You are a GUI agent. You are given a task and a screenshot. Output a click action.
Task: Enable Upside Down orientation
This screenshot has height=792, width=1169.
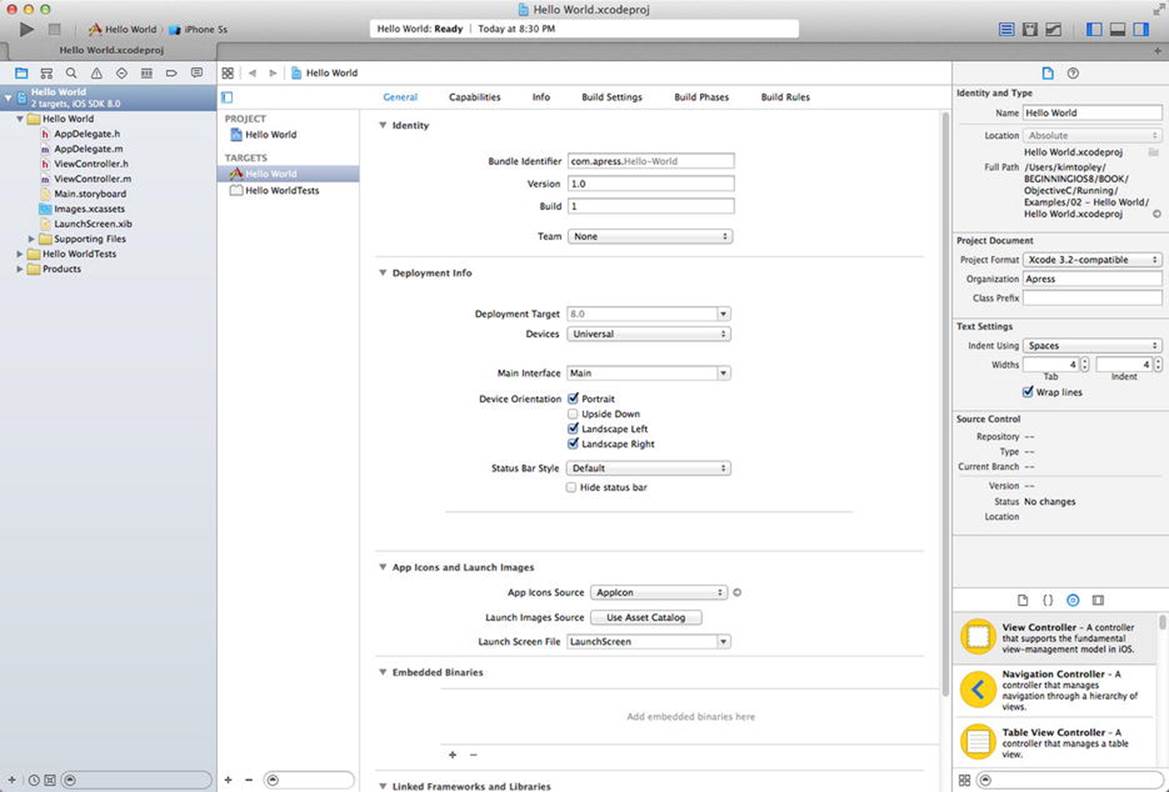tap(573, 414)
